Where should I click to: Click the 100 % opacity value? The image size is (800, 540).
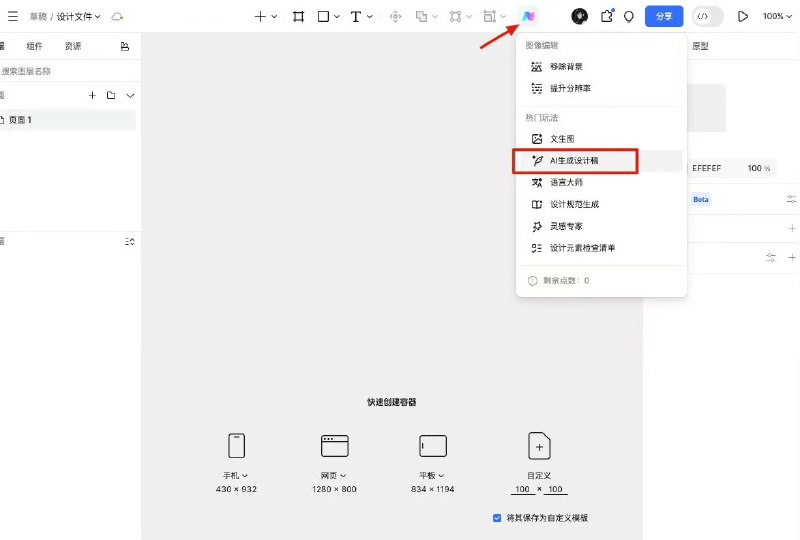759,168
